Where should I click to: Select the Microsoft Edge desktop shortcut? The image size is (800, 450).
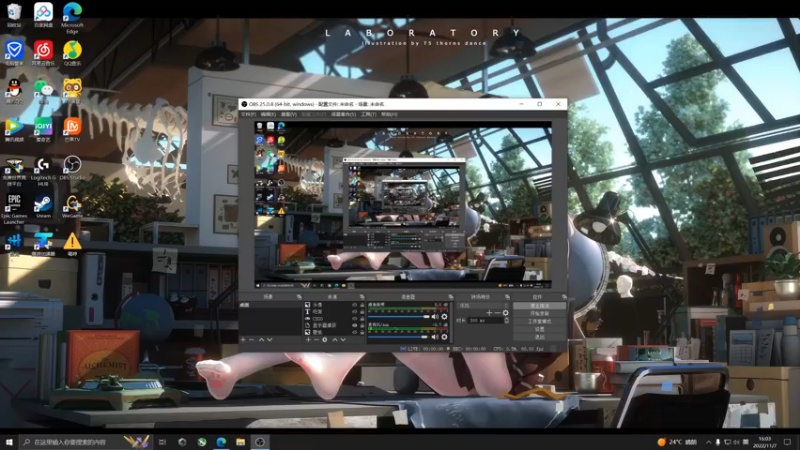[72, 17]
